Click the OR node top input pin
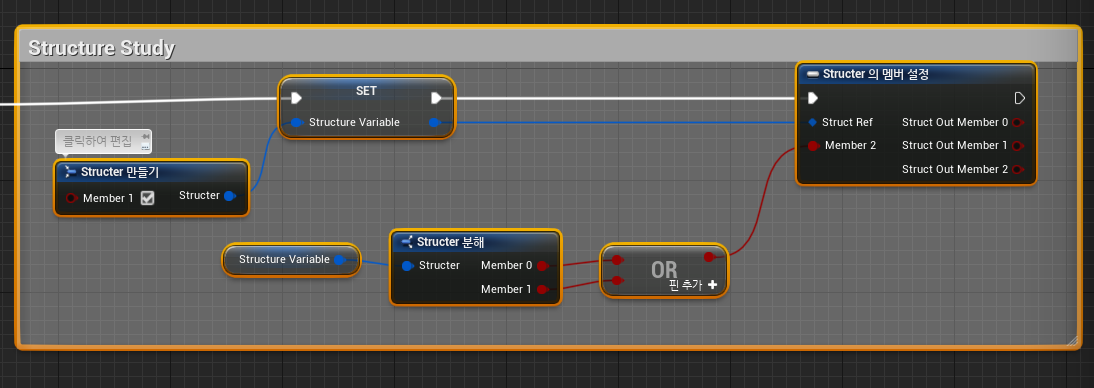 pyautogui.click(x=617, y=260)
